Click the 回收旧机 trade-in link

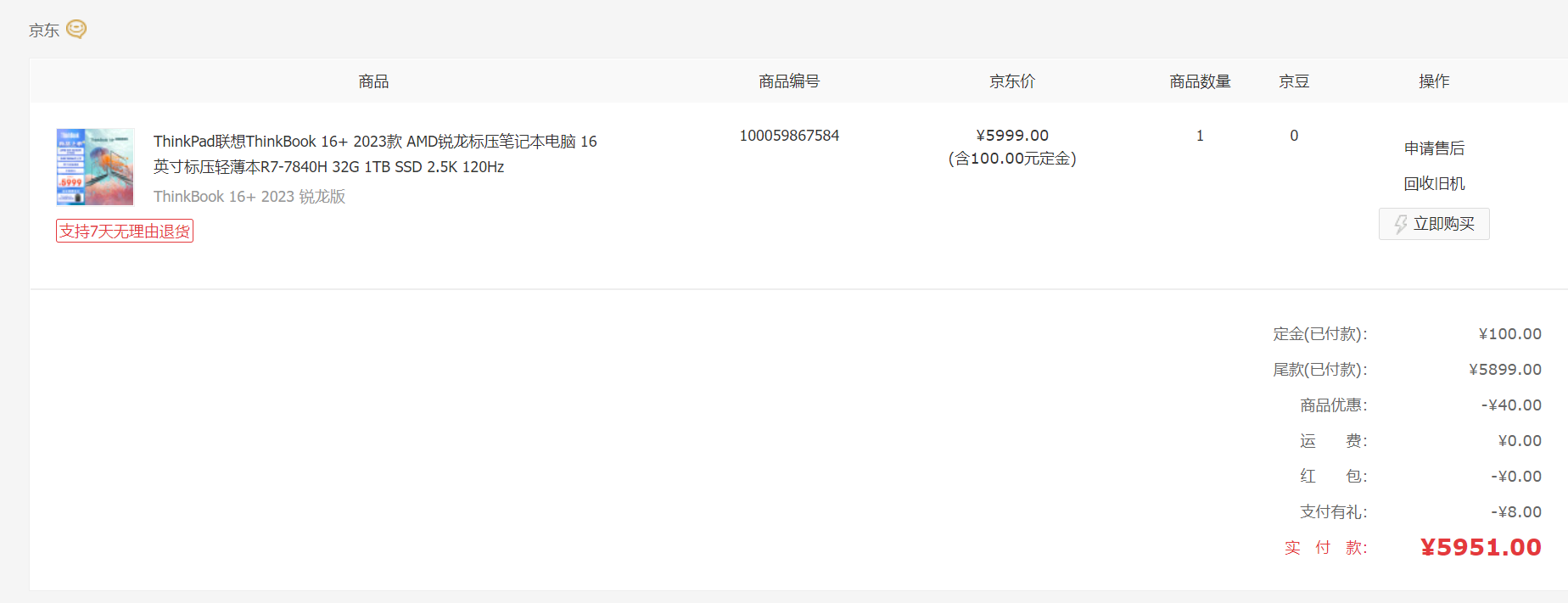[1434, 184]
